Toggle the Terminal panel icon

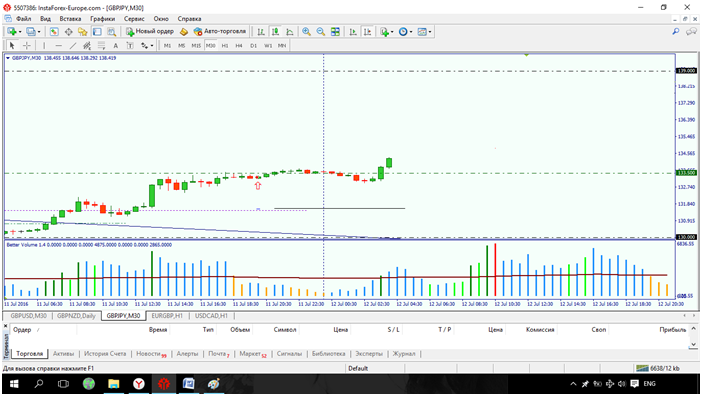click(x=97, y=32)
